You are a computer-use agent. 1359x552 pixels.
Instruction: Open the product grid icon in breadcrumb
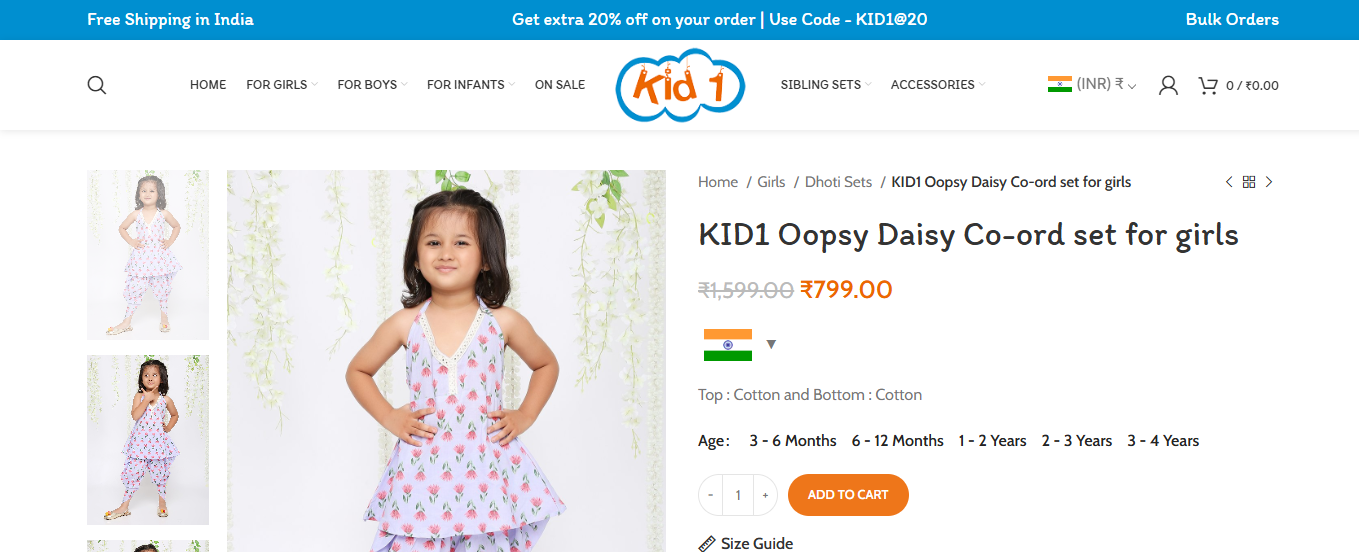pyautogui.click(x=1249, y=182)
